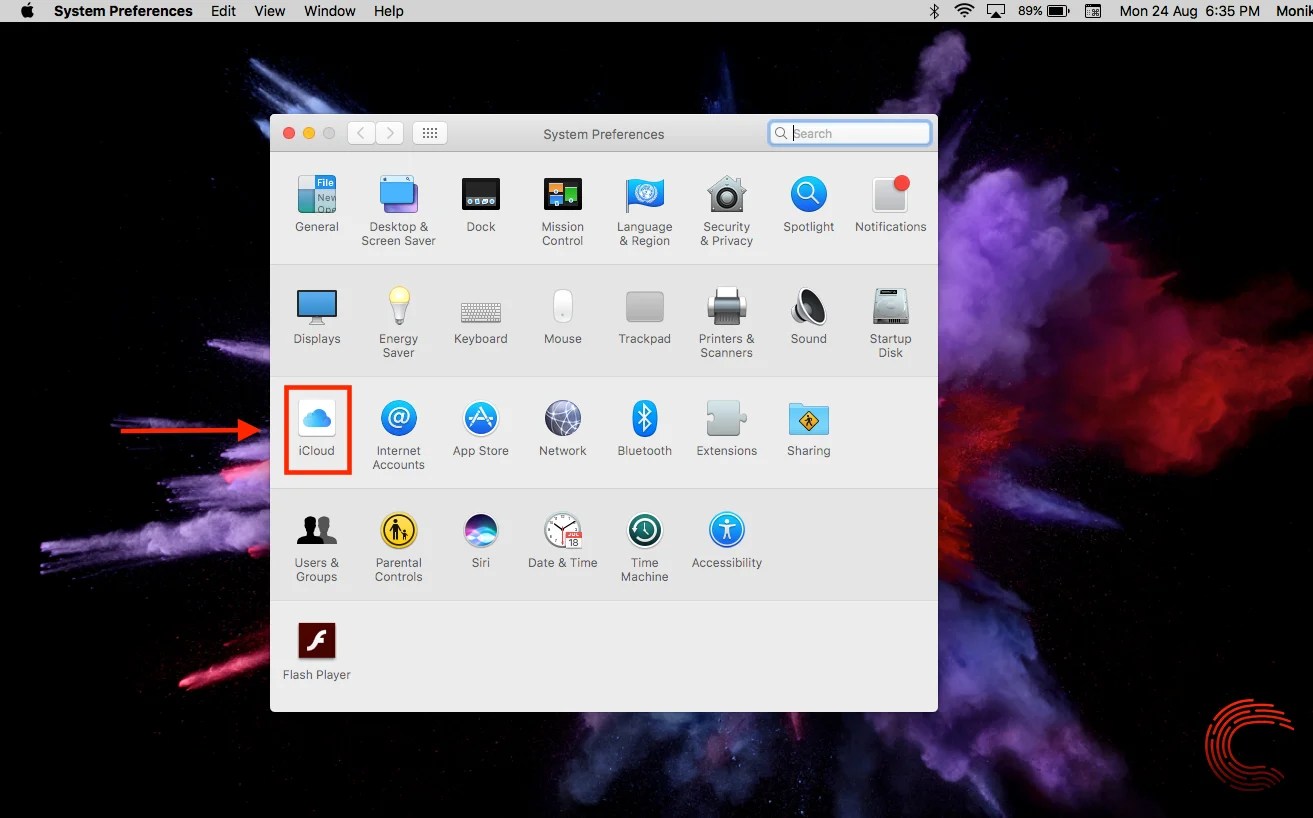This screenshot has width=1313, height=818.
Task: Click the Show All grid button
Action: (429, 132)
